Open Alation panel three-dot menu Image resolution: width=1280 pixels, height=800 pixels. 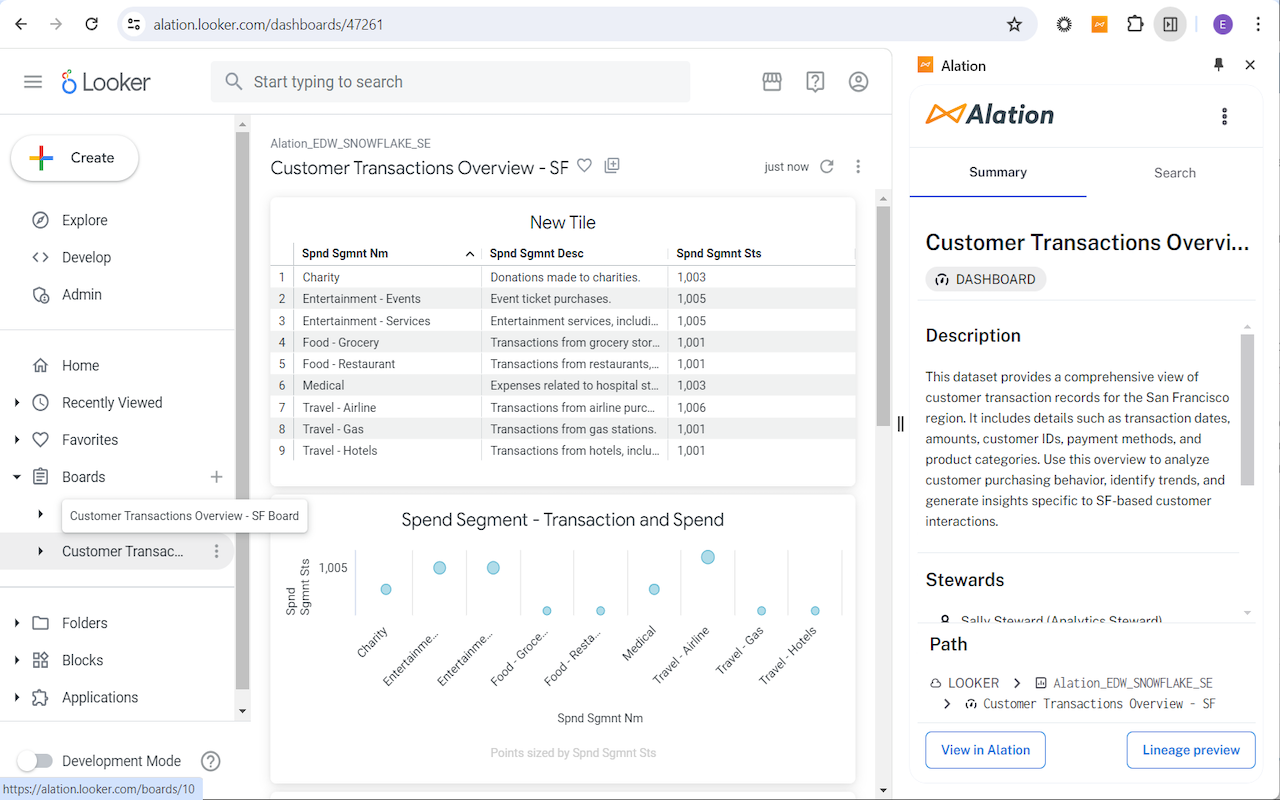click(x=1224, y=116)
